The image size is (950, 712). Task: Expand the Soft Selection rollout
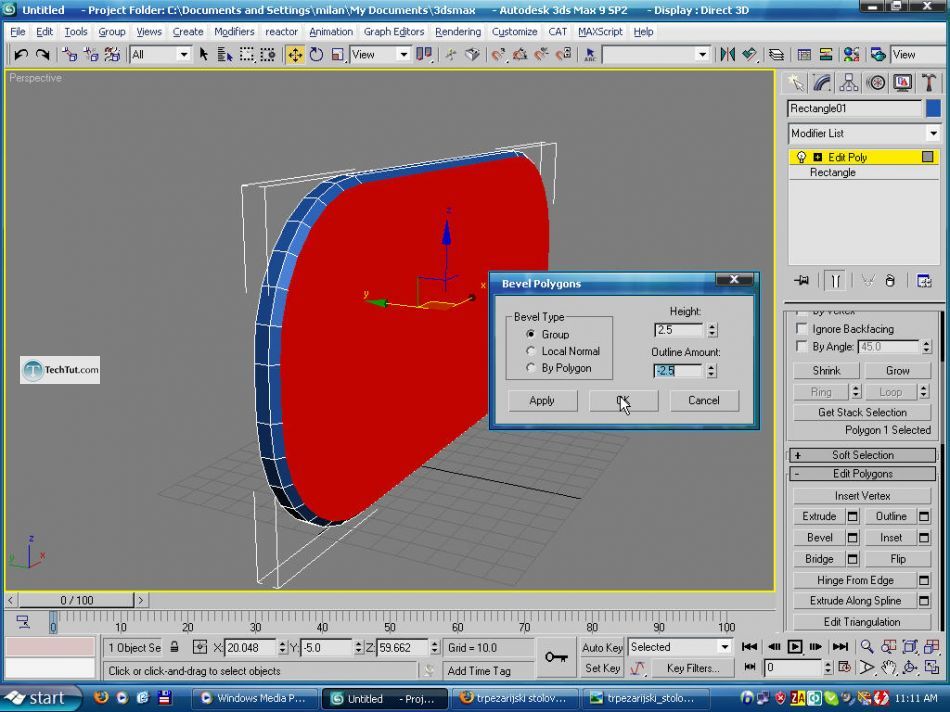(863, 455)
